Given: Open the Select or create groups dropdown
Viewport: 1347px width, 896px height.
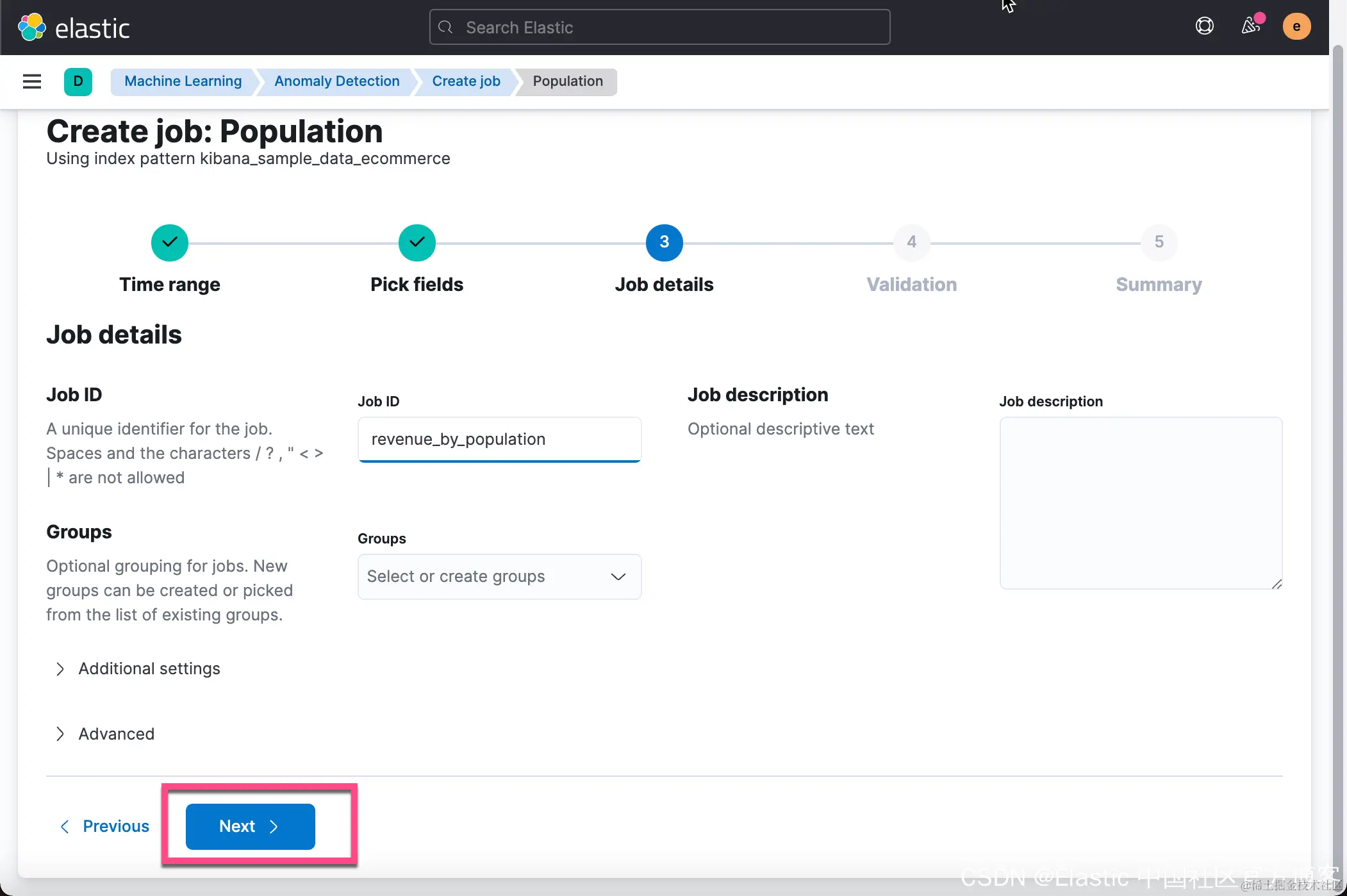Looking at the screenshot, I should 499,577.
